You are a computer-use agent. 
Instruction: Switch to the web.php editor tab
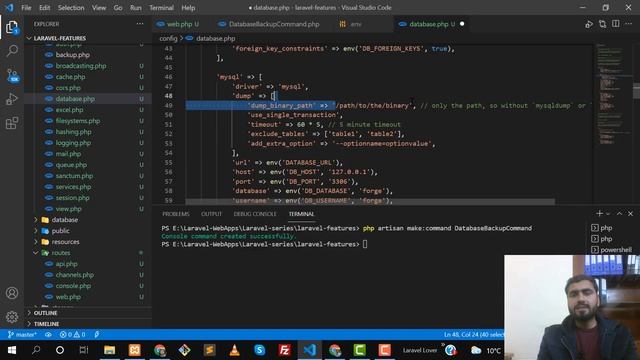point(178,24)
